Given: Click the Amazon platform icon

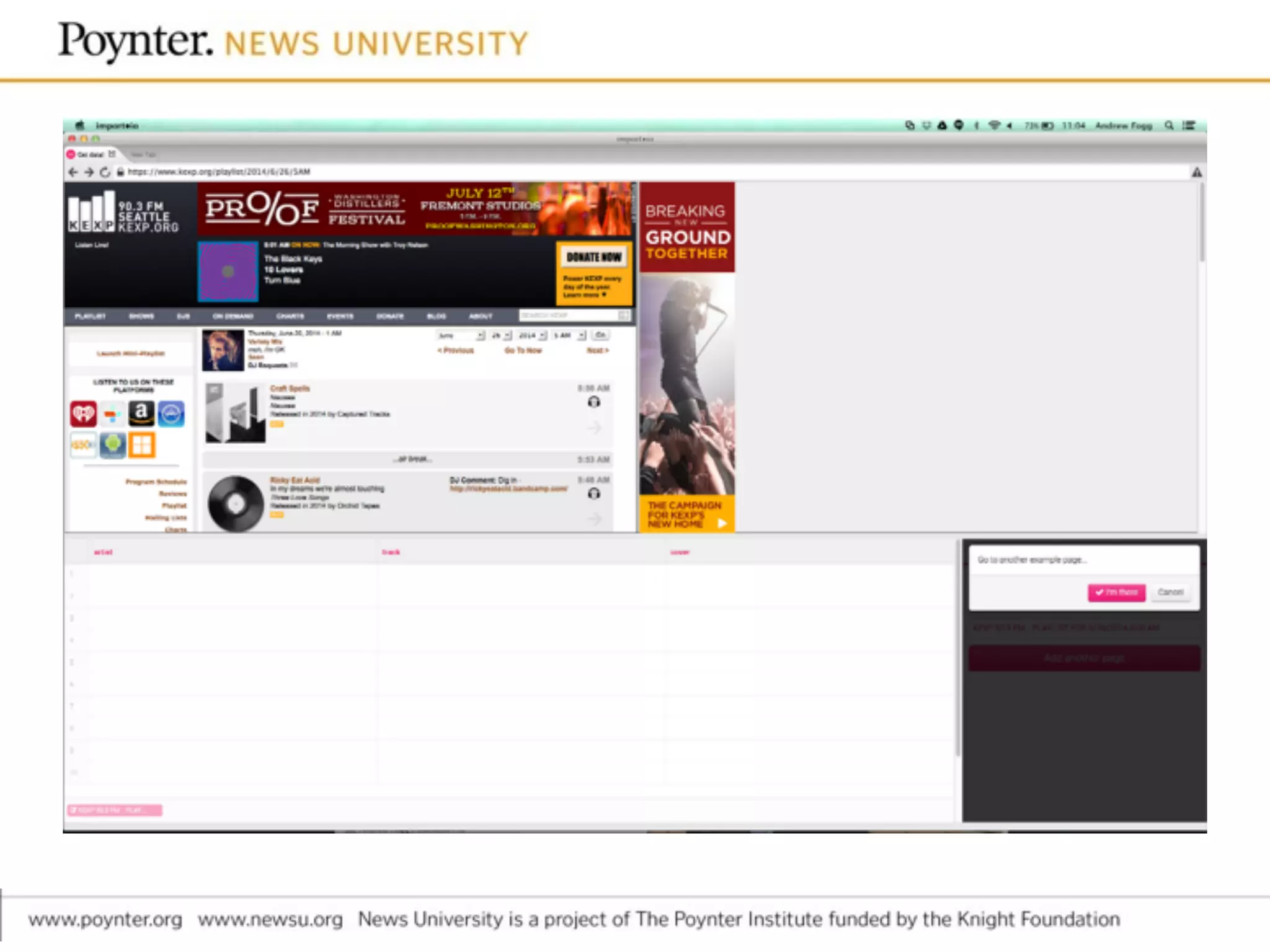Looking at the screenshot, I should coord(141,413).
